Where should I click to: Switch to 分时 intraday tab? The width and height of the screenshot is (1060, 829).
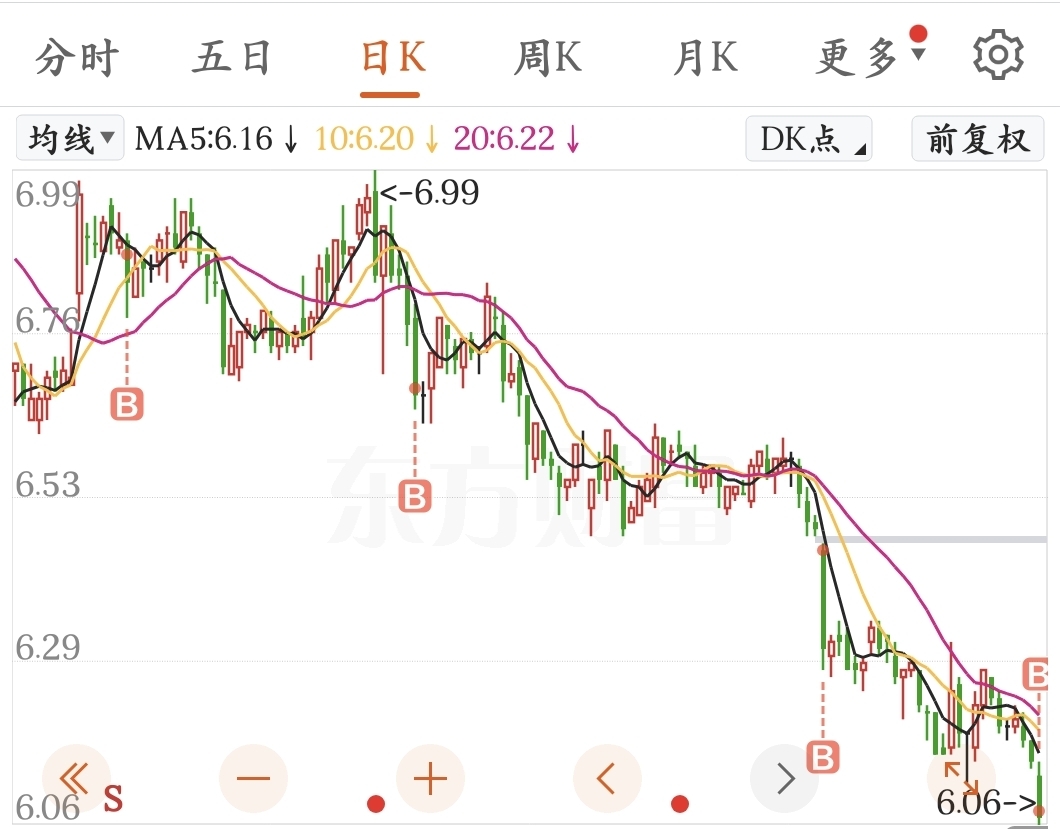(x=76, y=58)
